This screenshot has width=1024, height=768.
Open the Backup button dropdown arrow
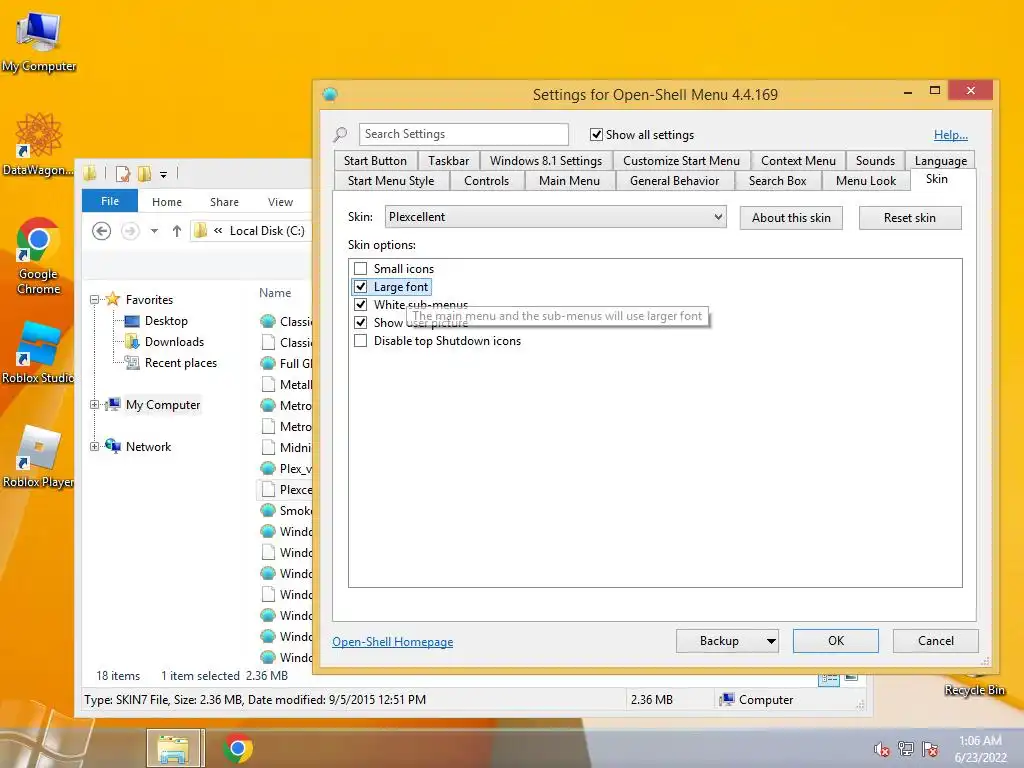[771, 641]
